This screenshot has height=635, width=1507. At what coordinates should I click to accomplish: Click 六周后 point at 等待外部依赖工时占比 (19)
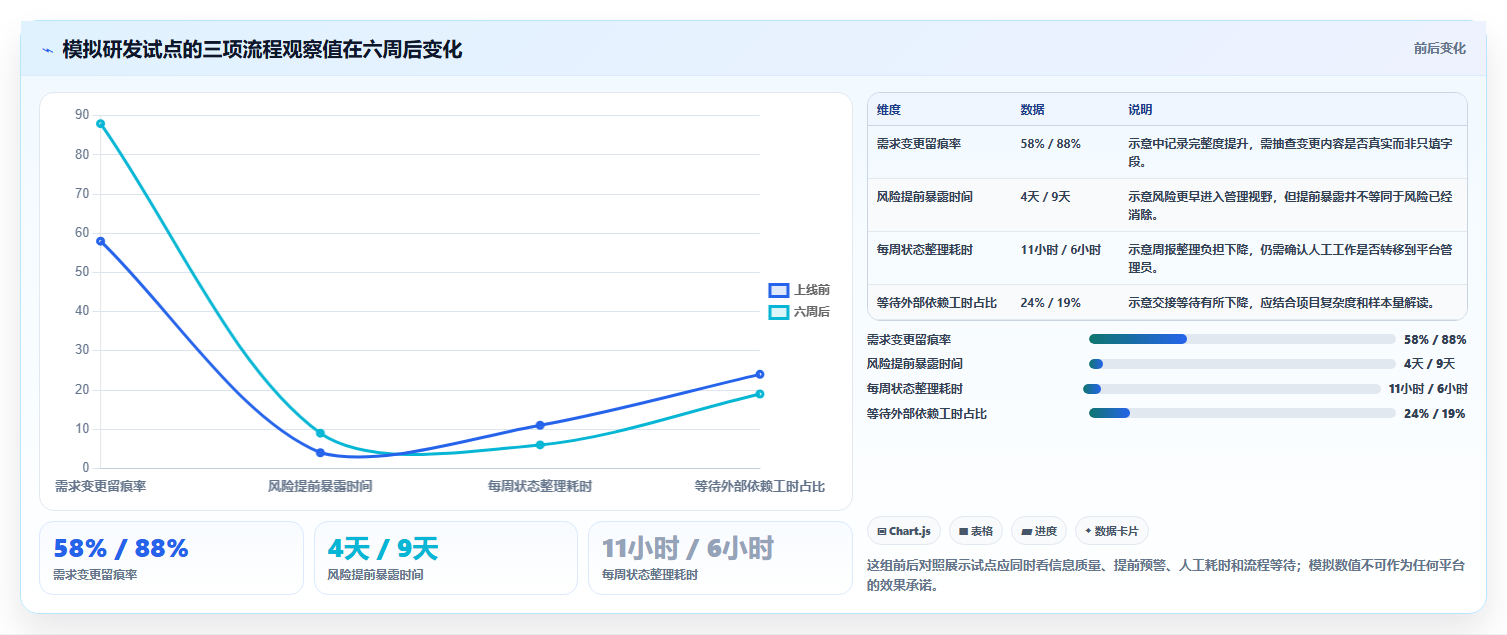tap(760, 394)
